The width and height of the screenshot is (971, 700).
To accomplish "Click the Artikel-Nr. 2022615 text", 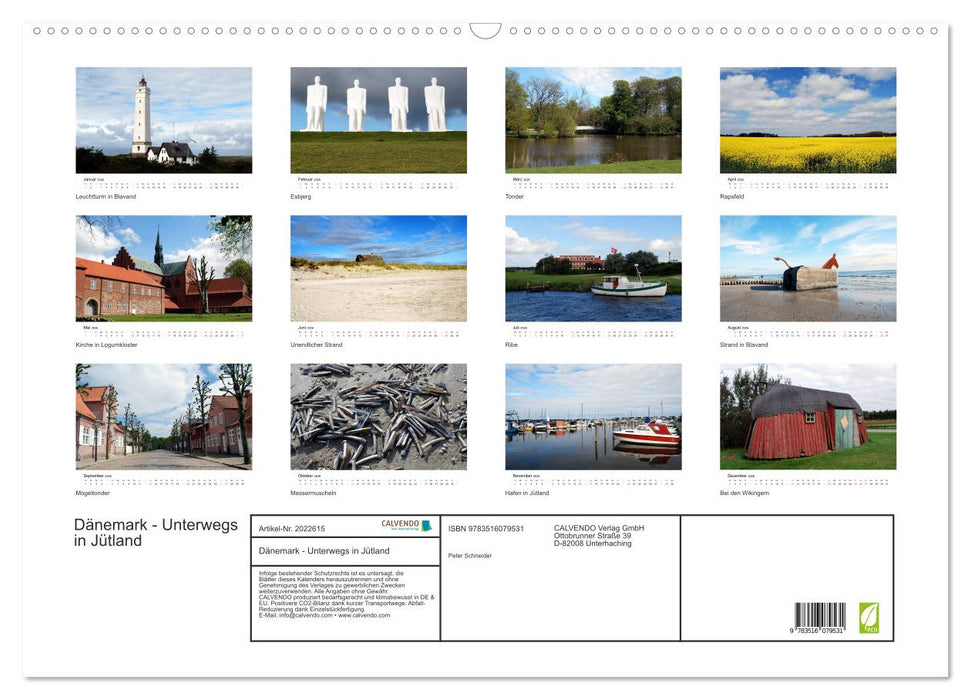I will pyautogui.click(x=294, y=527).
